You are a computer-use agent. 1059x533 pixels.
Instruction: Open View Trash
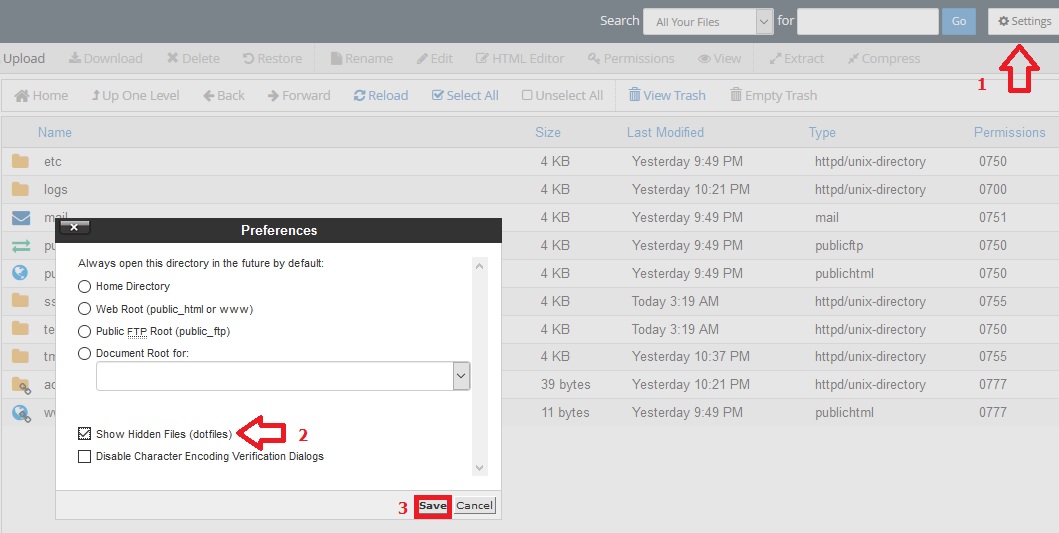point(667,95)
